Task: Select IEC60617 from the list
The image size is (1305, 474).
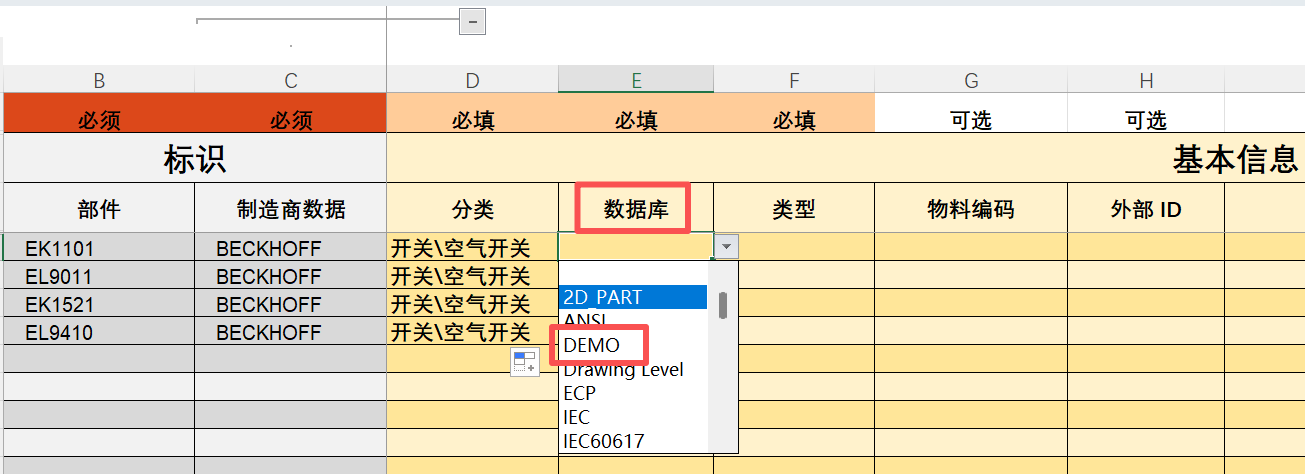Action: (x=604, y=441)
